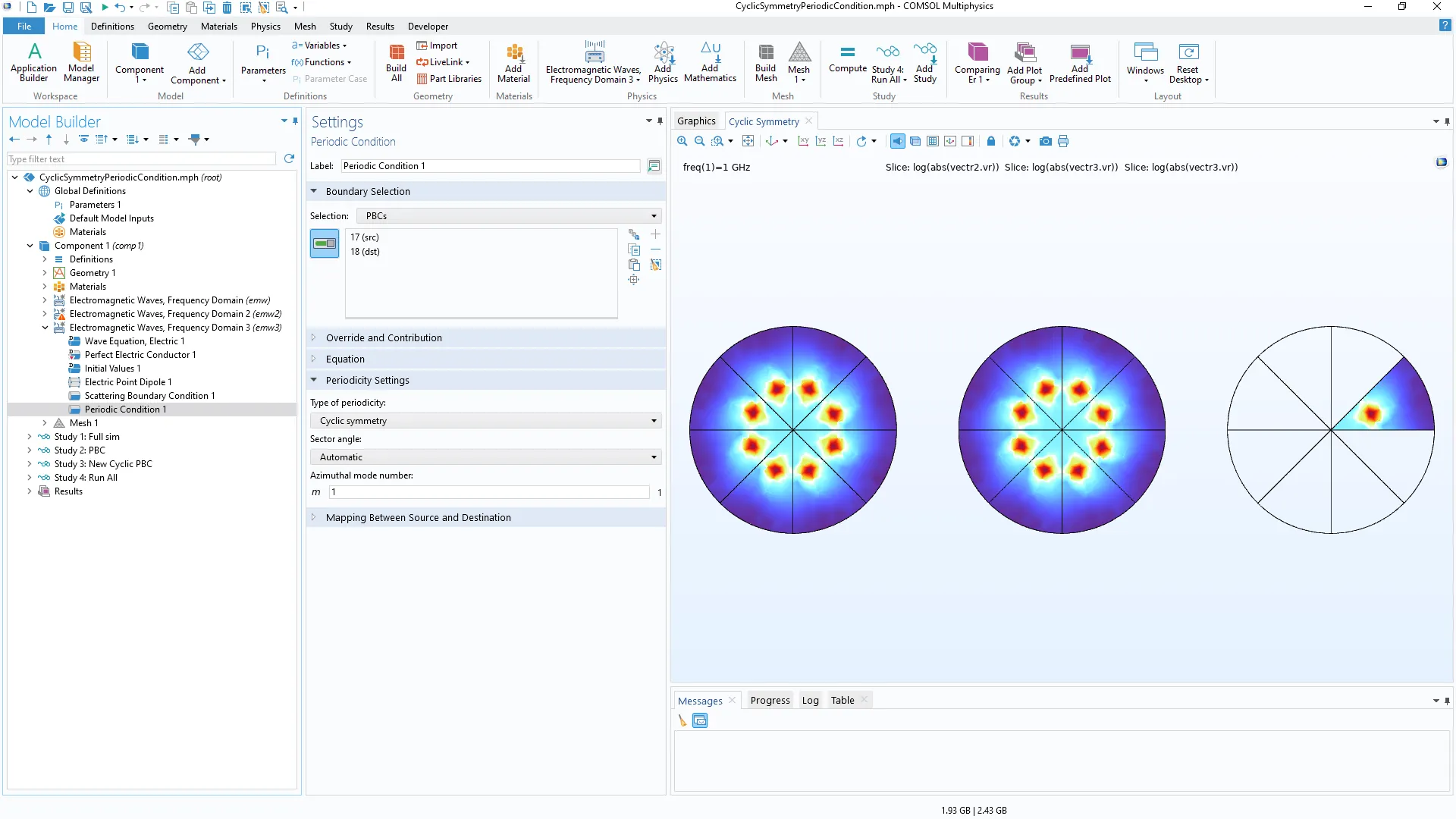Toggle the boundary selection active switch
Image resolution: width=1456 pixels, height=819 pixels.
click(x=325, y=244)
